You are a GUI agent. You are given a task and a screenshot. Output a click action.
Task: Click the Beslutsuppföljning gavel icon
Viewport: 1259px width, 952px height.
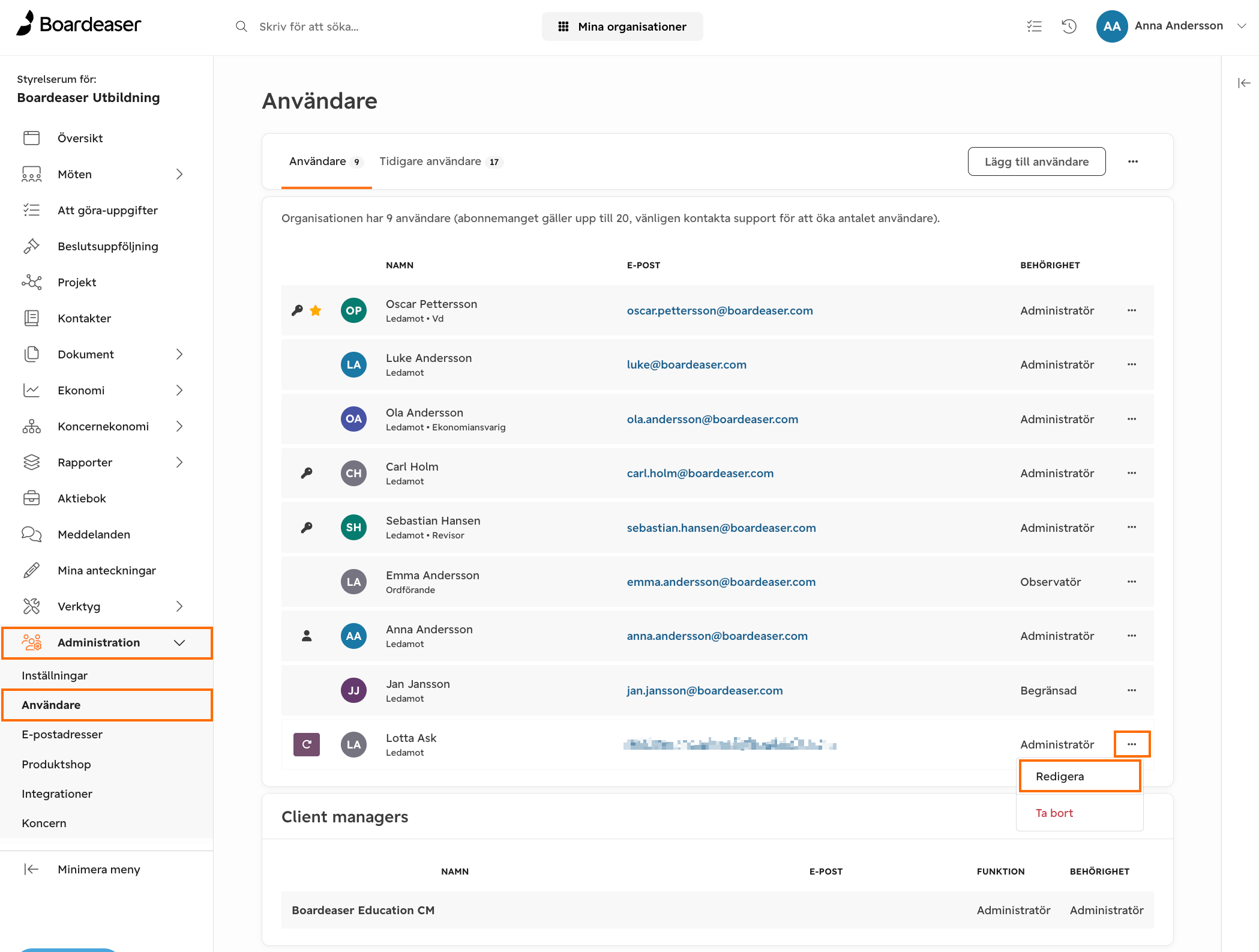click(31, 246)
